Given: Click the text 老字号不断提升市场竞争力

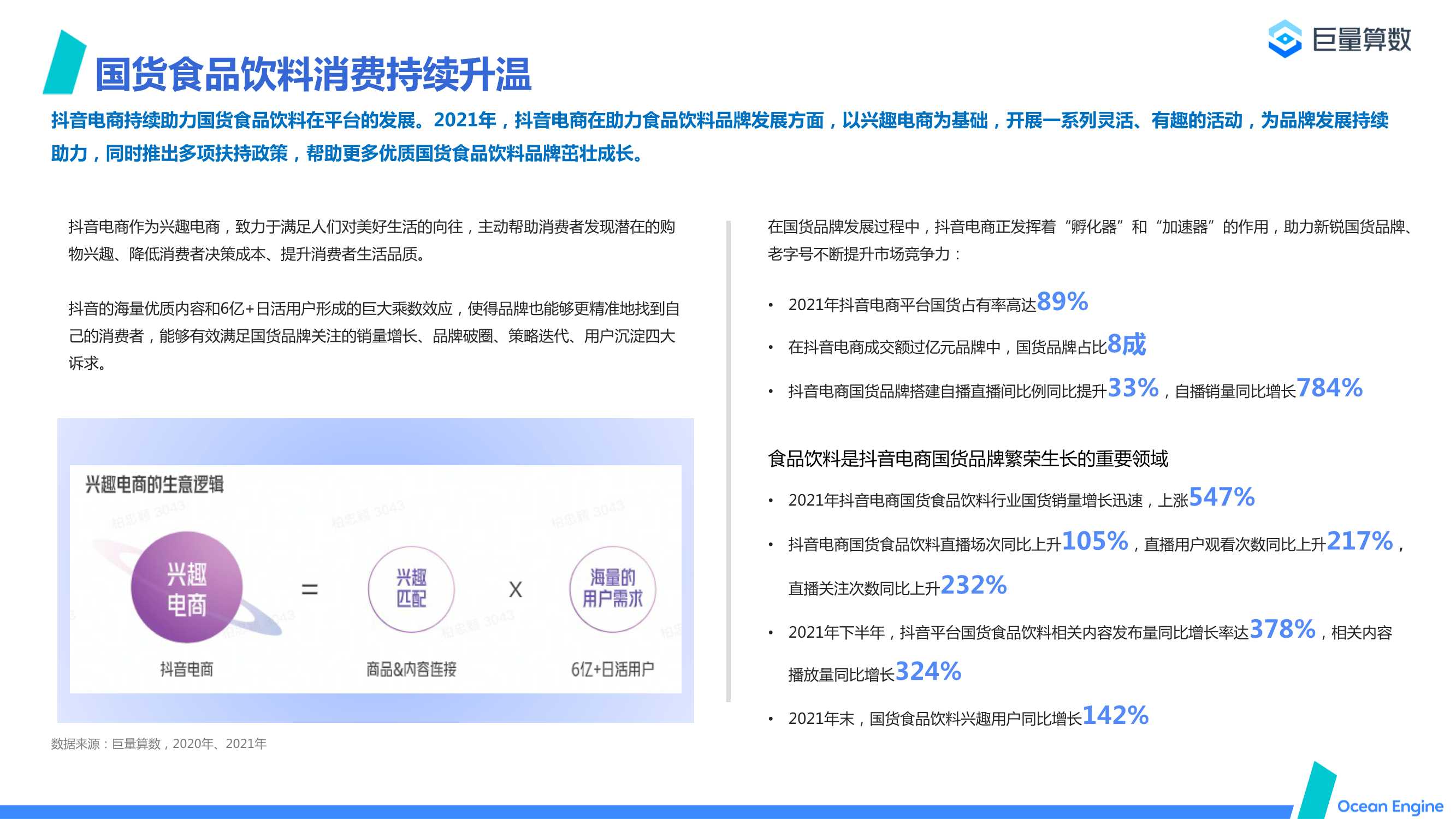Looking at the screenshot, I should [858, 254].
